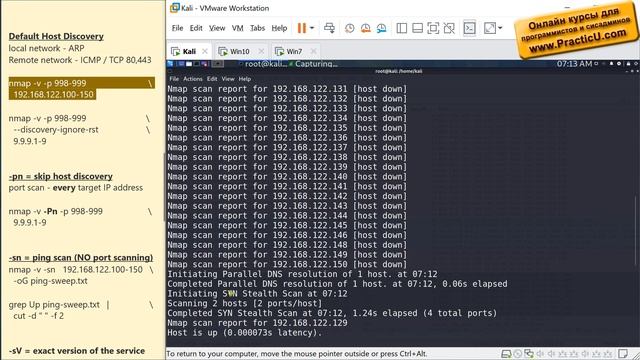Click the Kali applications menu icon

pos(171,64)
